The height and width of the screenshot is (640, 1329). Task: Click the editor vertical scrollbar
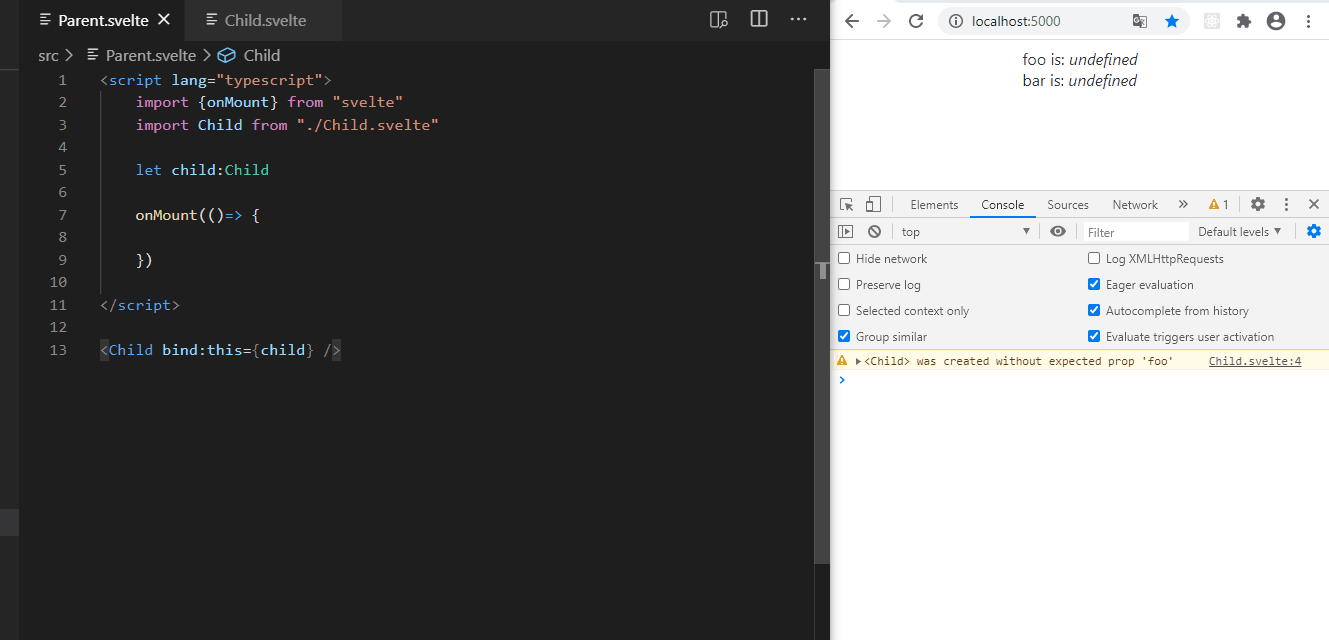click(x=822, y=315)
